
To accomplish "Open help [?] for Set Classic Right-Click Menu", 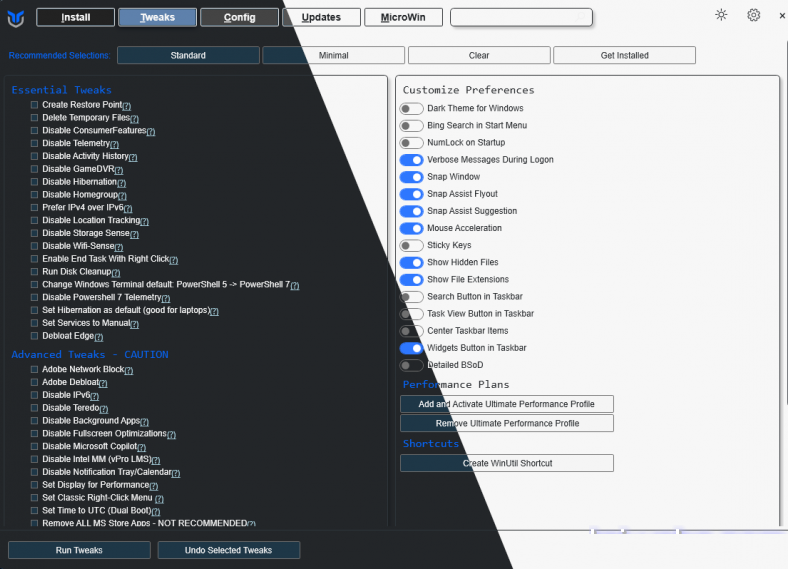I will coord(159,499).
